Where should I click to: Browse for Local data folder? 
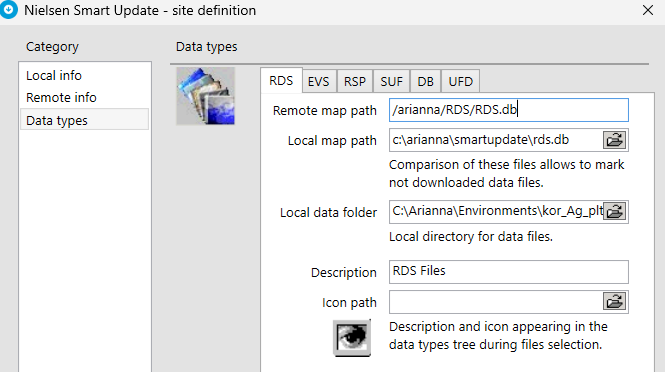615,211
